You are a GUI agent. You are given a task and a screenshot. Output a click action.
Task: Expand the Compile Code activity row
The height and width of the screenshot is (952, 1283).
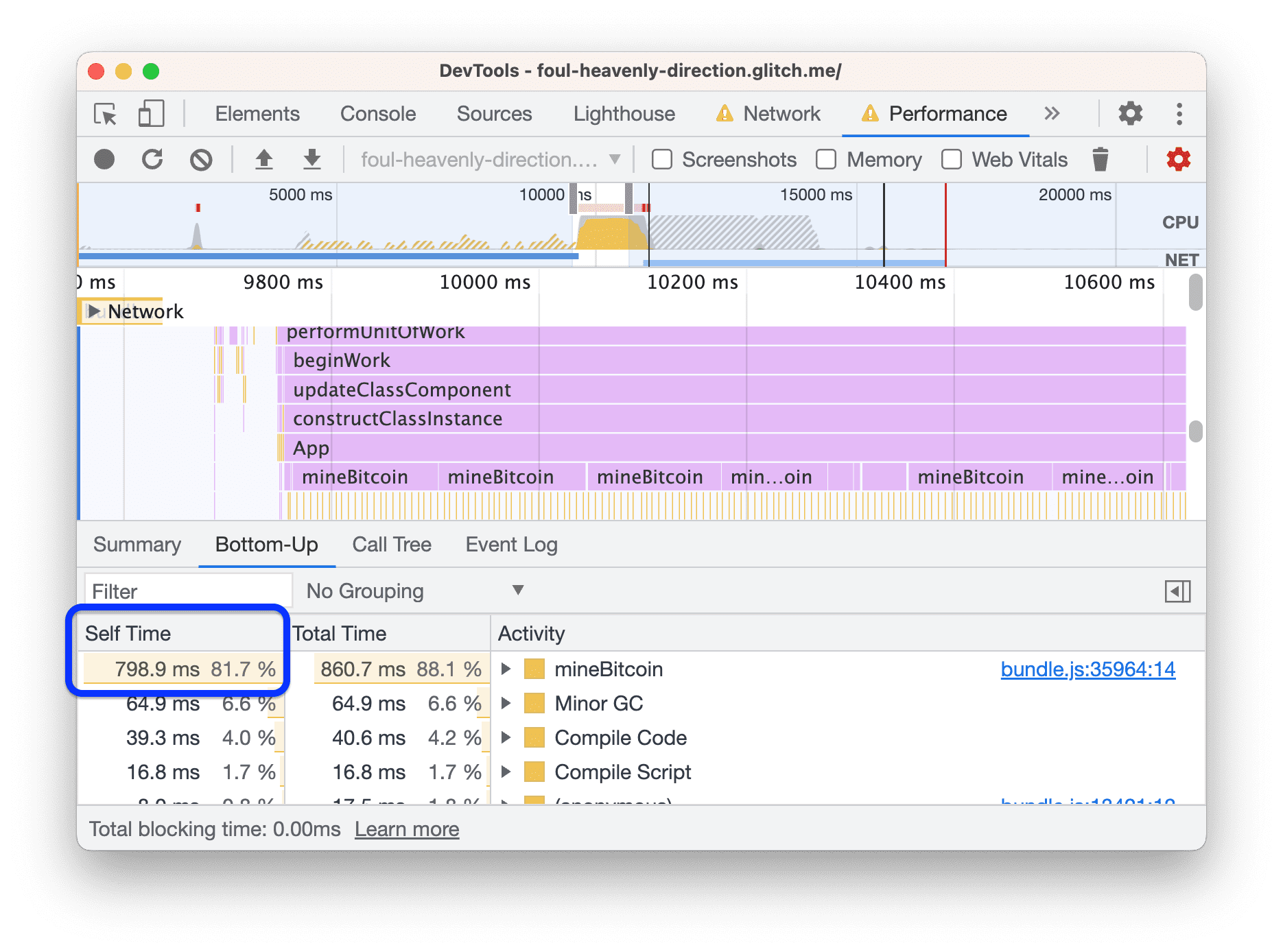click(x=506, y=738)
